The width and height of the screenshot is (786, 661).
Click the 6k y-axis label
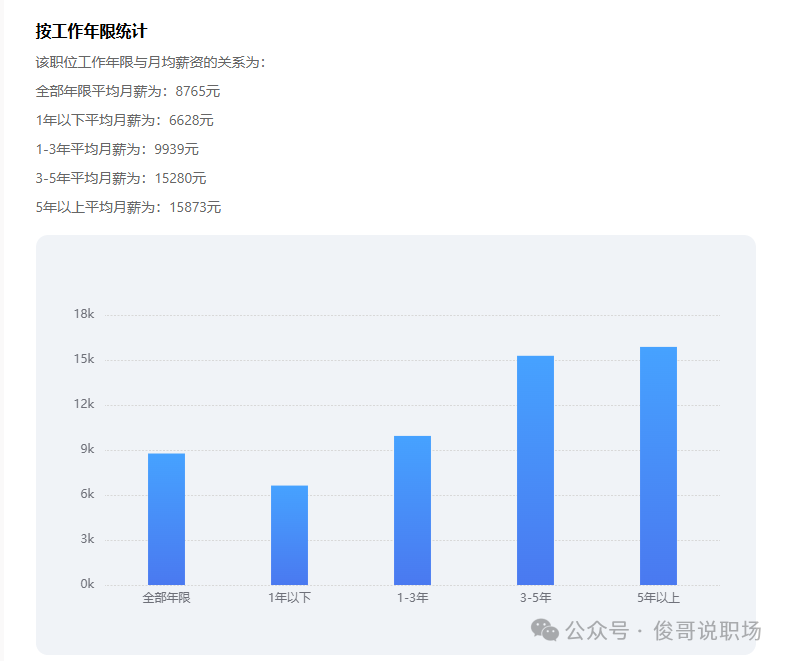87,494
